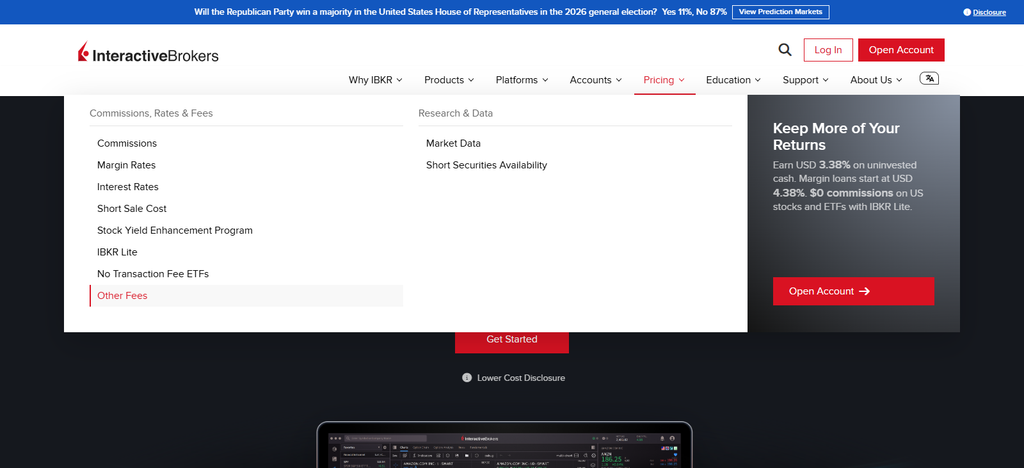Expand the Why IBKR menu

(376, 80)
